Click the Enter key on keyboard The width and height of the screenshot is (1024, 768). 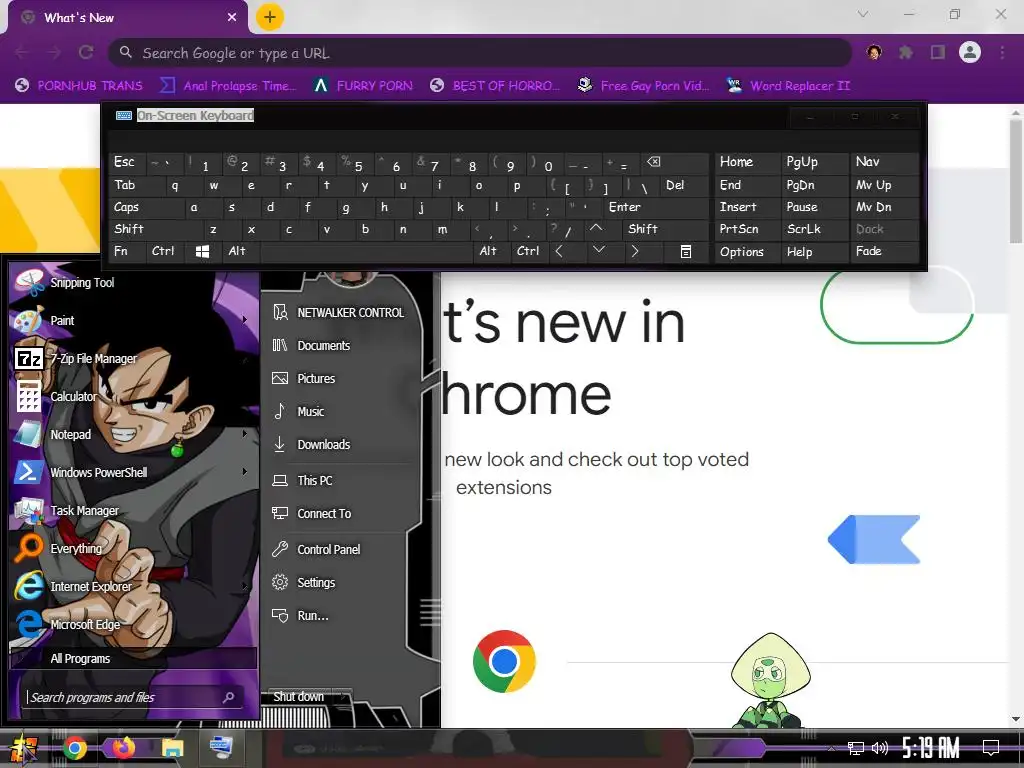pyautogui.click(x=656, y=207)
